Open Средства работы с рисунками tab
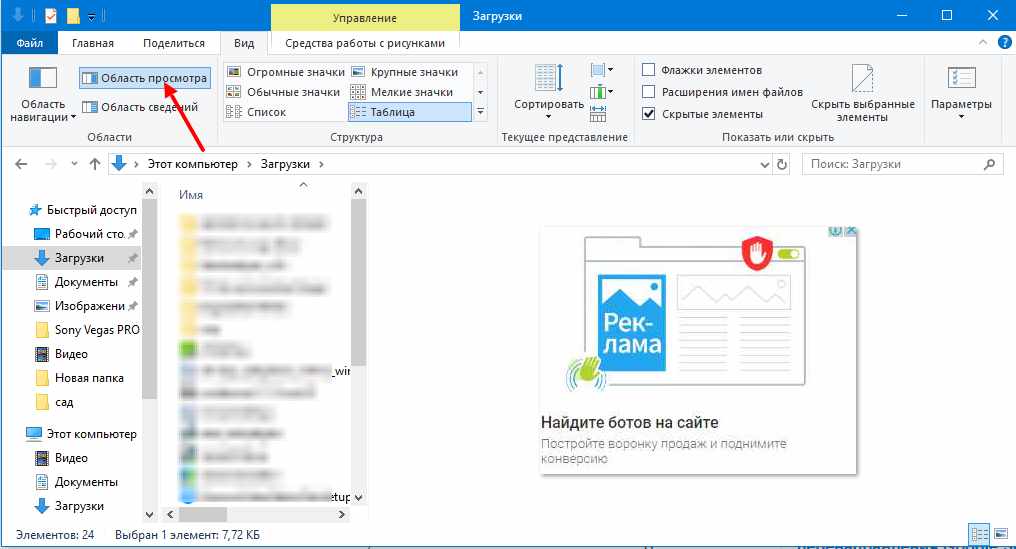 (365, 43)
